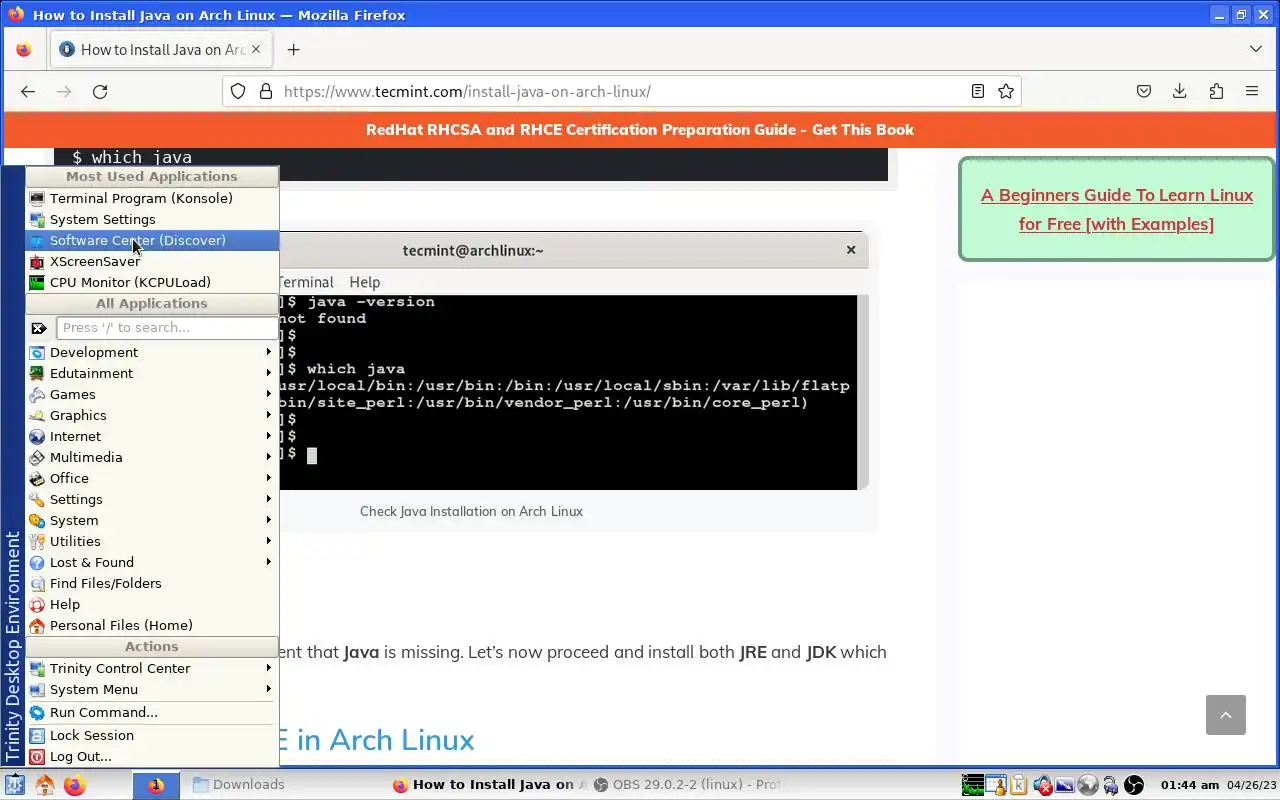This screenshot has height=800, width=1280.
Task: Expand the Multimedia submenu
Action: 152,457
